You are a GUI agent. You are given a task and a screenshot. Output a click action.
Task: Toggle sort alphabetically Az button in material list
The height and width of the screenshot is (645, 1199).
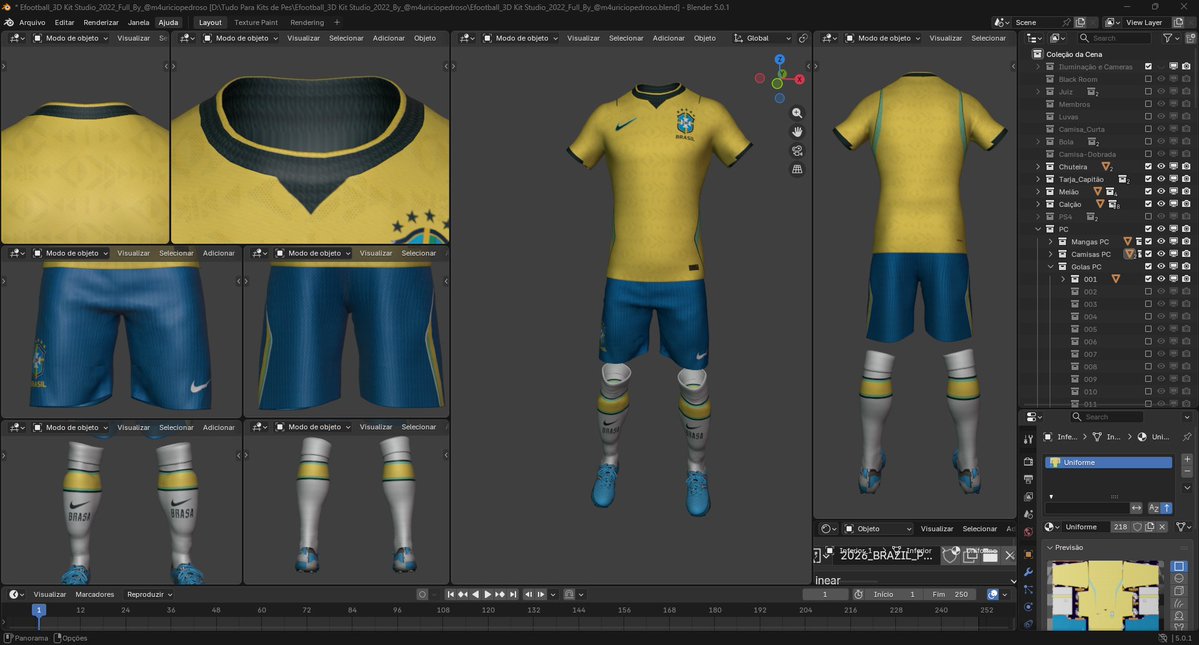1154,507
